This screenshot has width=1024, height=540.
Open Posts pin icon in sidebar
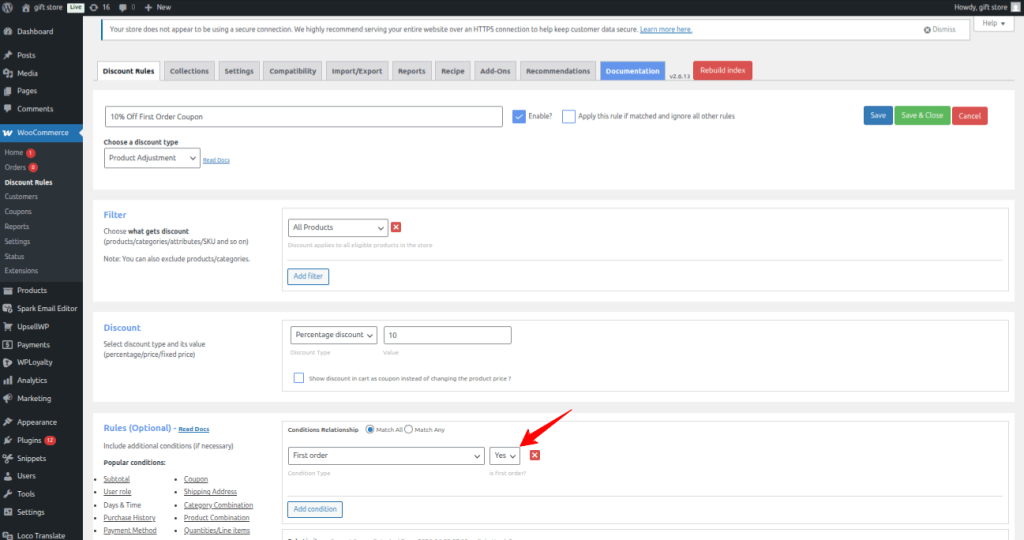pyautogui.click(x=8, y=56)
